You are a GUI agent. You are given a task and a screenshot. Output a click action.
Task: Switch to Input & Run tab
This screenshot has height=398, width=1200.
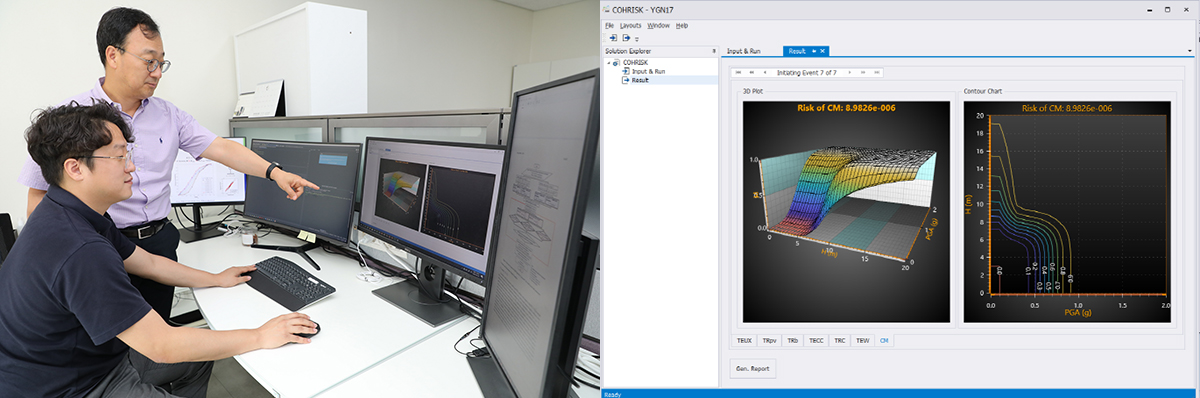(743, 51)
